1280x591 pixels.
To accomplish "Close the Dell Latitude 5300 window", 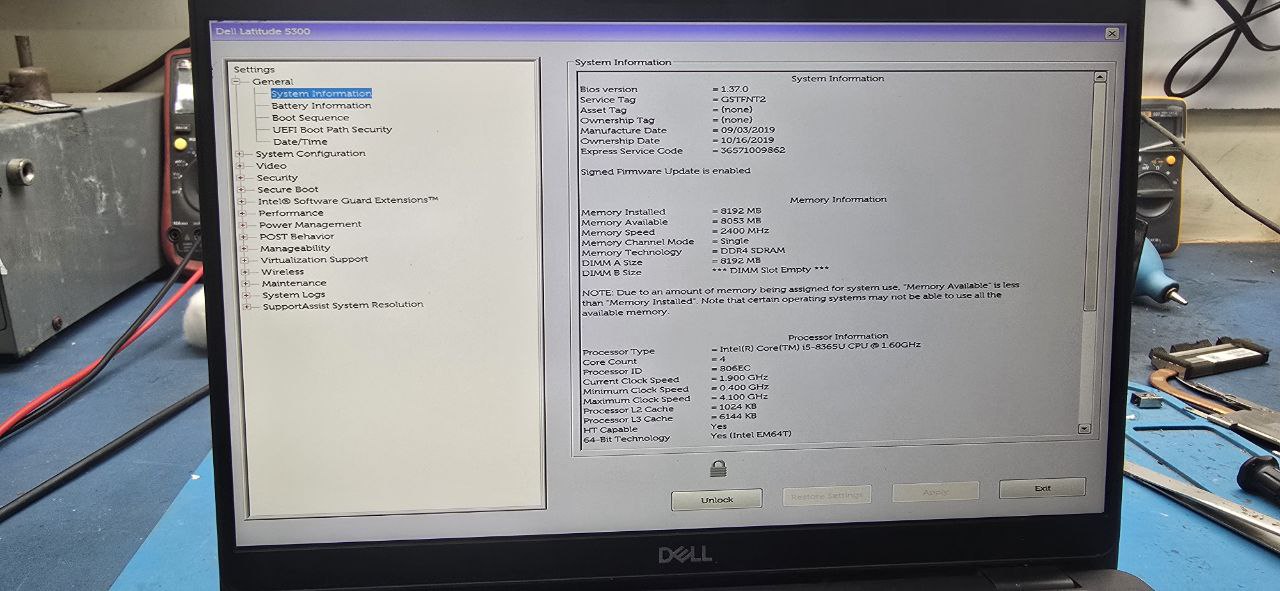I will (x=1112, y=33).
